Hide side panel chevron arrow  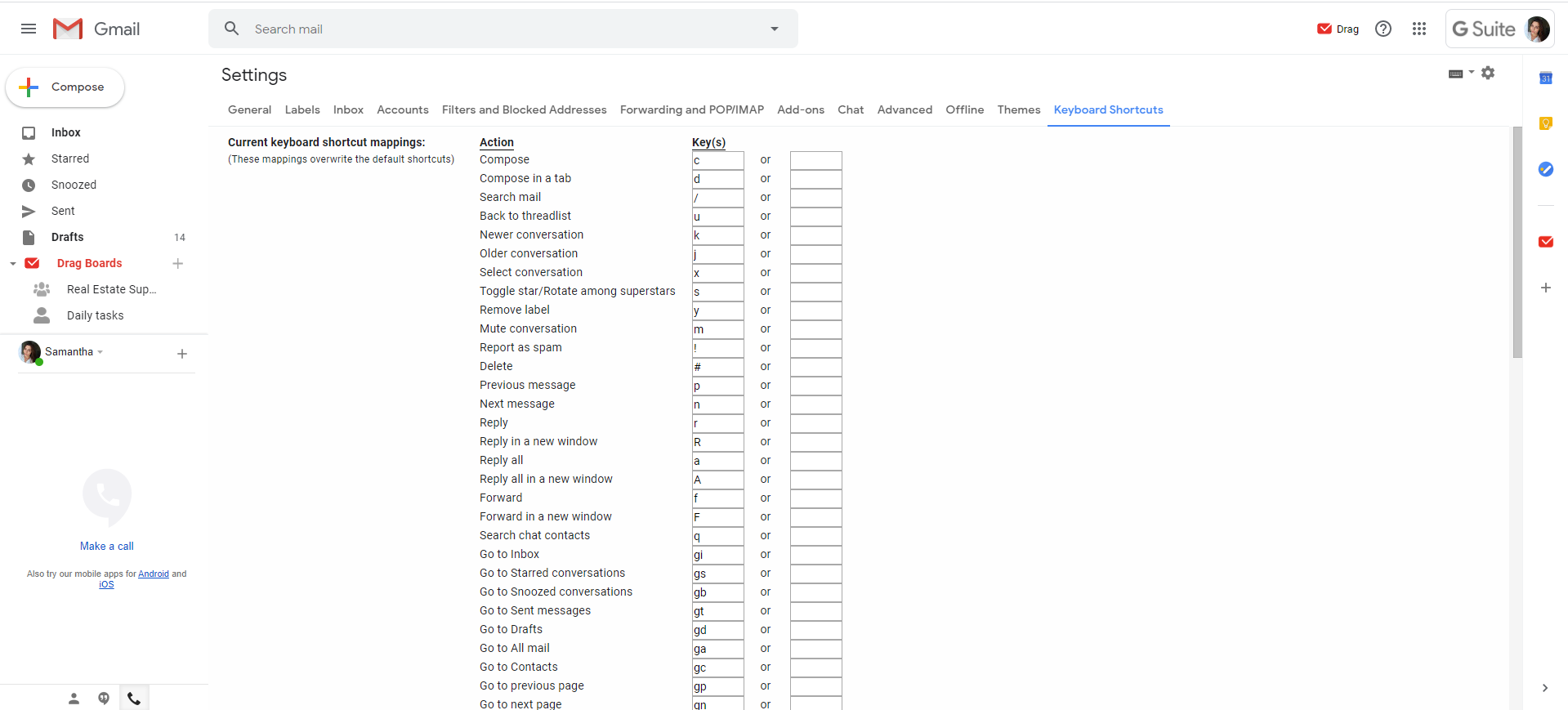click(x=1544, y=688)
